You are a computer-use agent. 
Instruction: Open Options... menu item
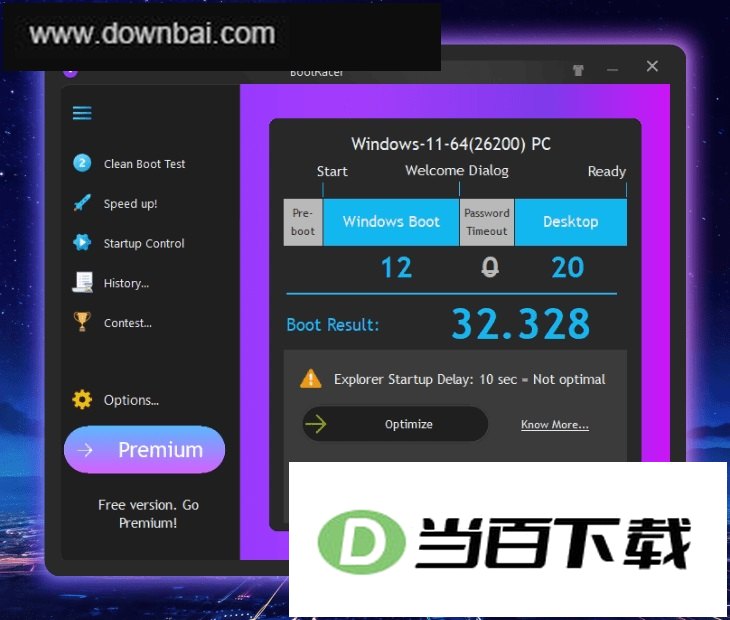click(x=131, y=400)
